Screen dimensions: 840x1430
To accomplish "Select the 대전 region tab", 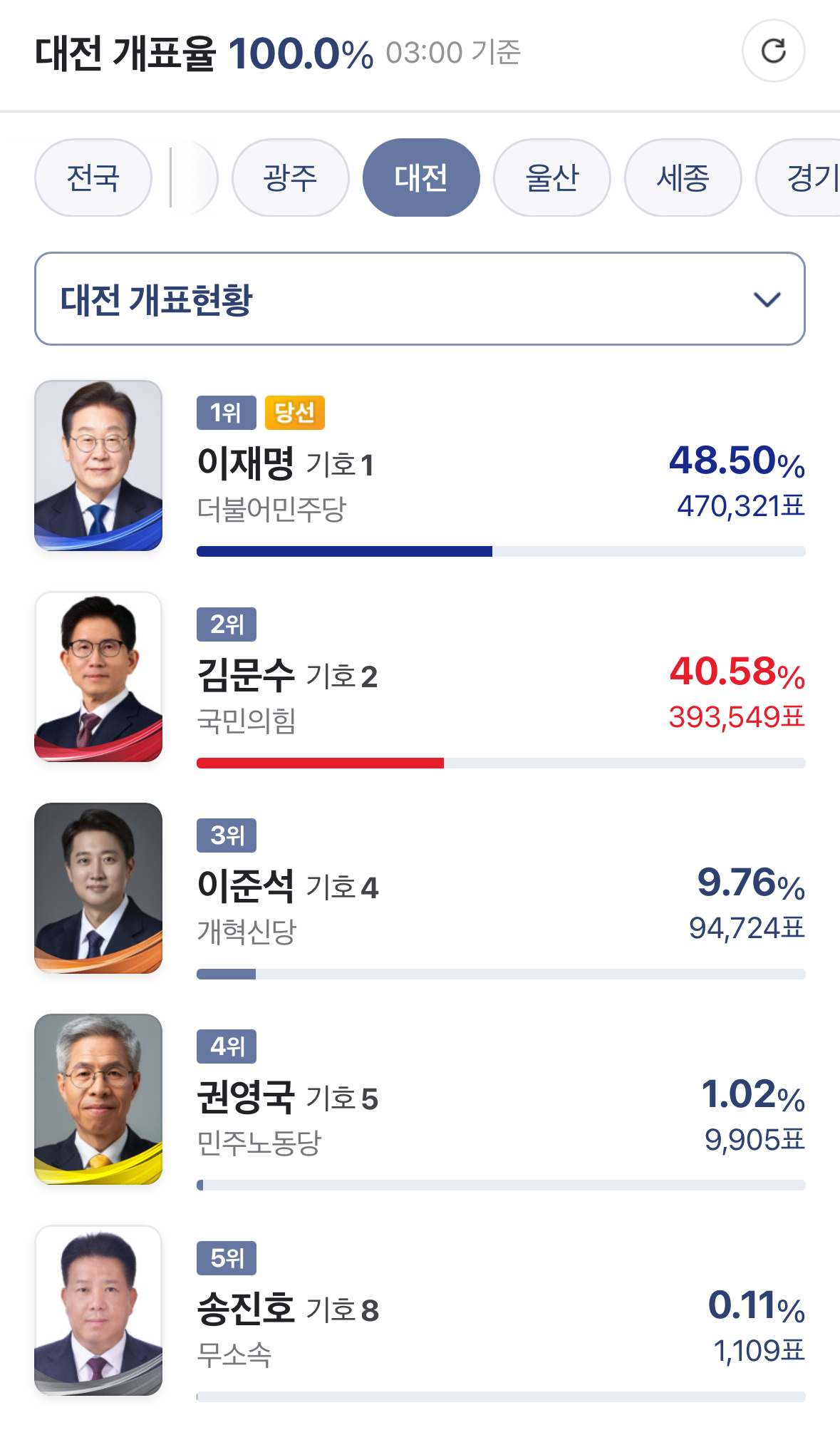I will (x=421, y=178).
